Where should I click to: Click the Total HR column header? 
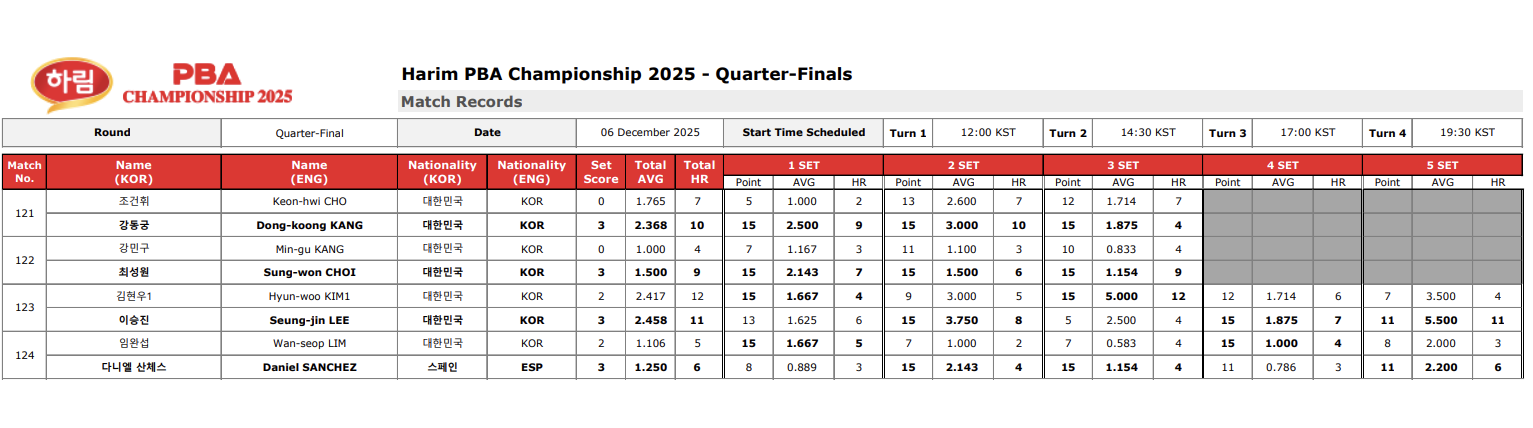[x=700, y=172]
